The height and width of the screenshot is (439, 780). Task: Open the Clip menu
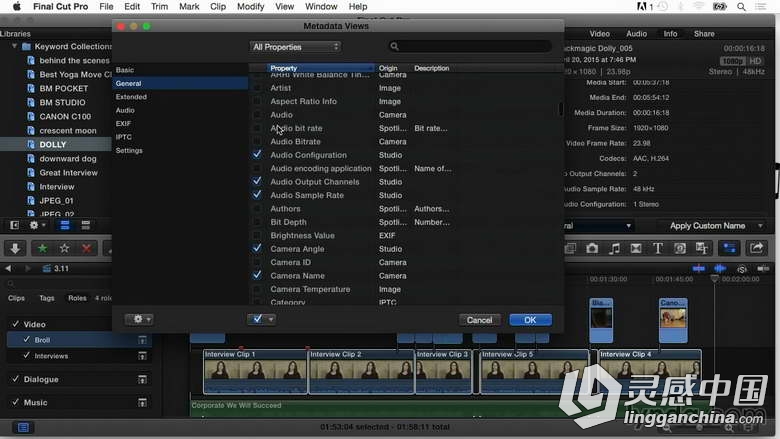point(218,6)
